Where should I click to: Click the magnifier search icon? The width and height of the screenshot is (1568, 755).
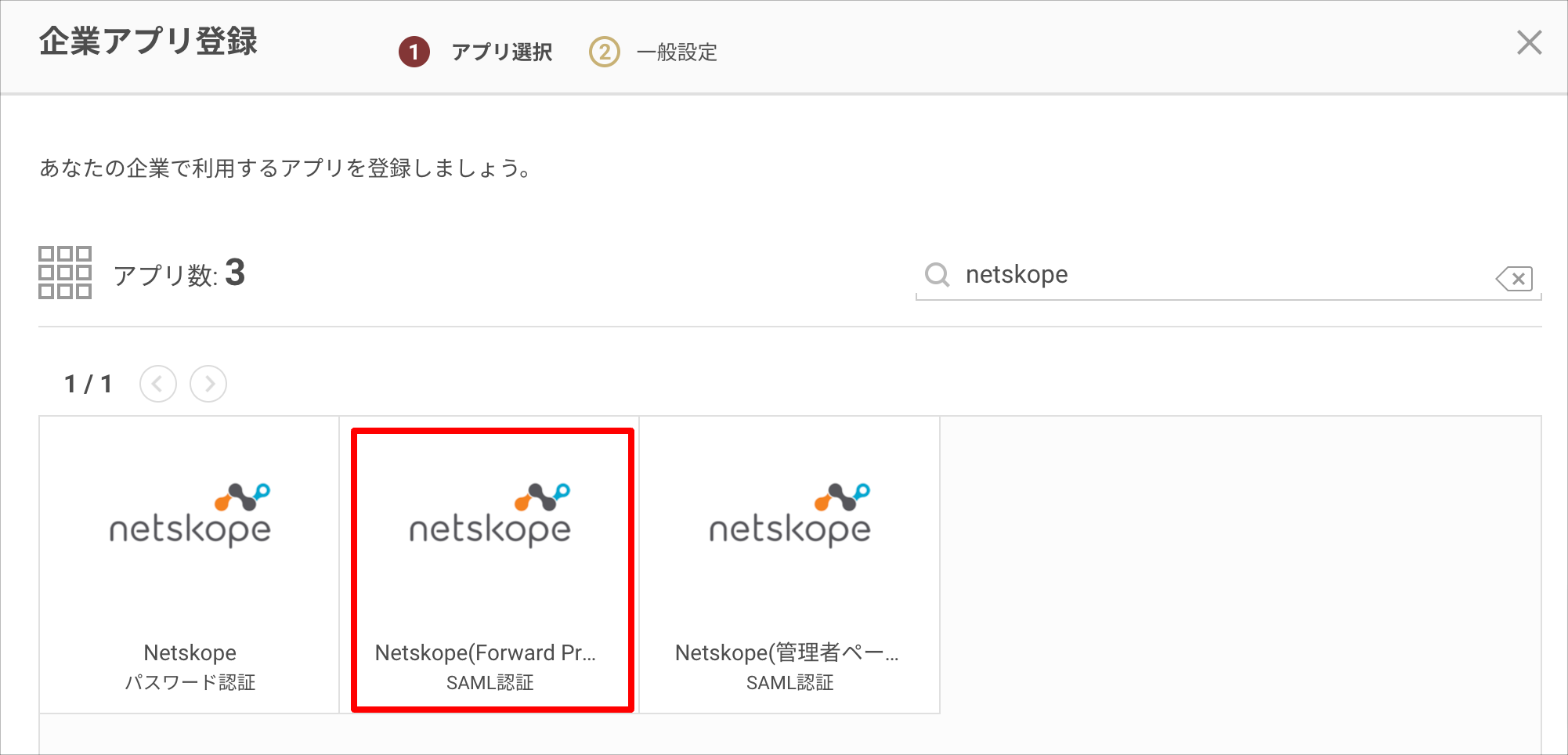tap(937, 275)
